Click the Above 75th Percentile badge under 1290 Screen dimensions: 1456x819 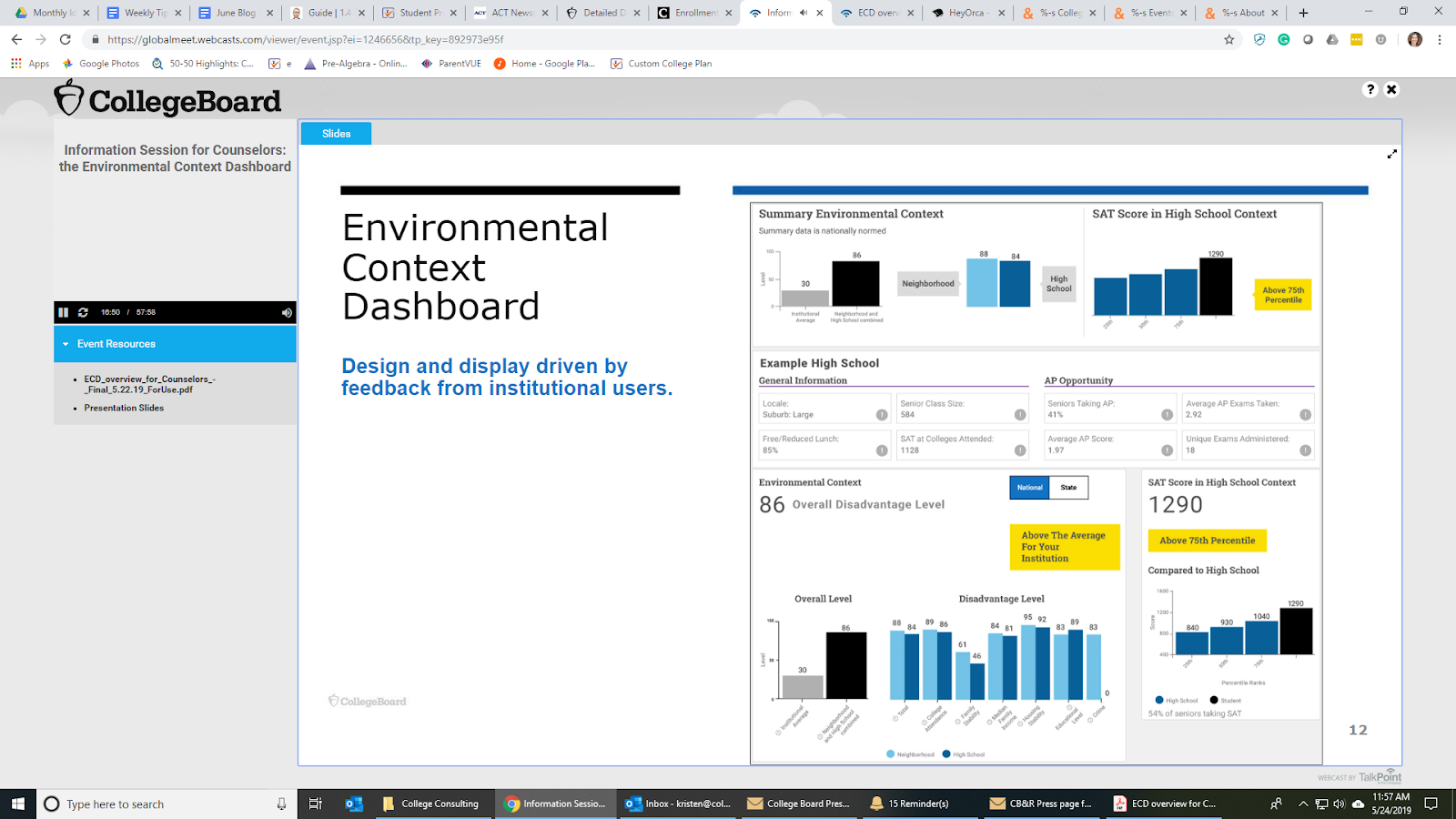pos(1207,541)
